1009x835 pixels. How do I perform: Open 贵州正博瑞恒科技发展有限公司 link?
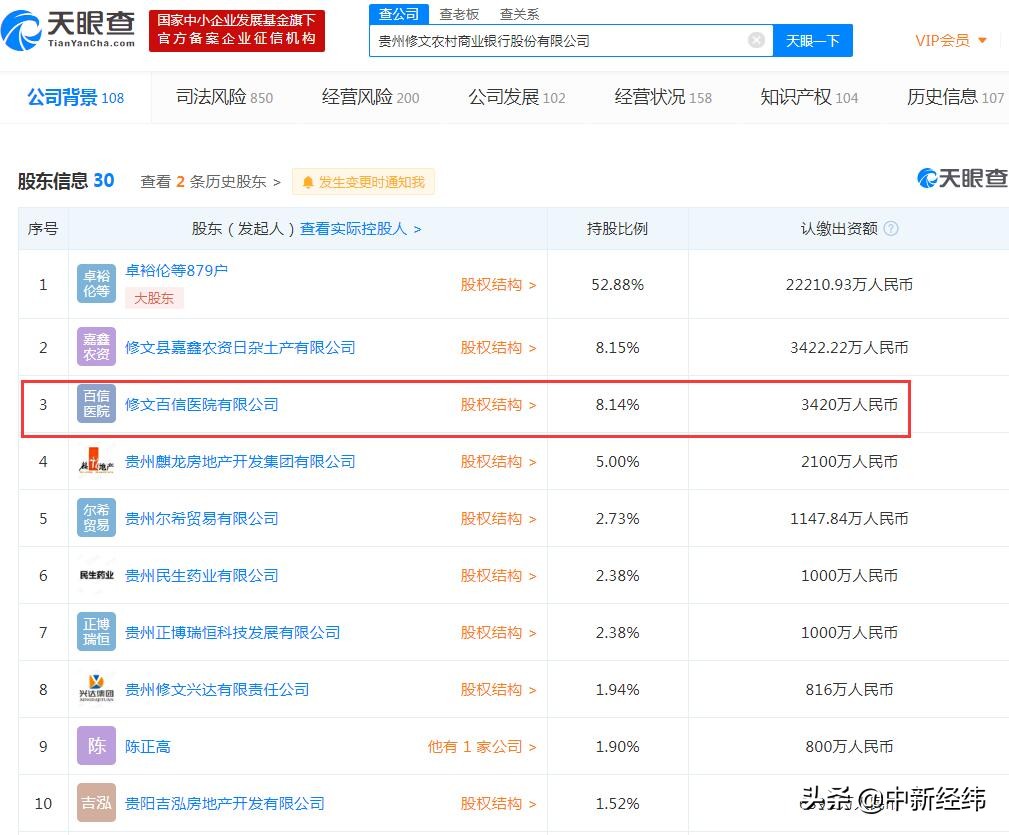pyautogui.click(x=232, y=632)
